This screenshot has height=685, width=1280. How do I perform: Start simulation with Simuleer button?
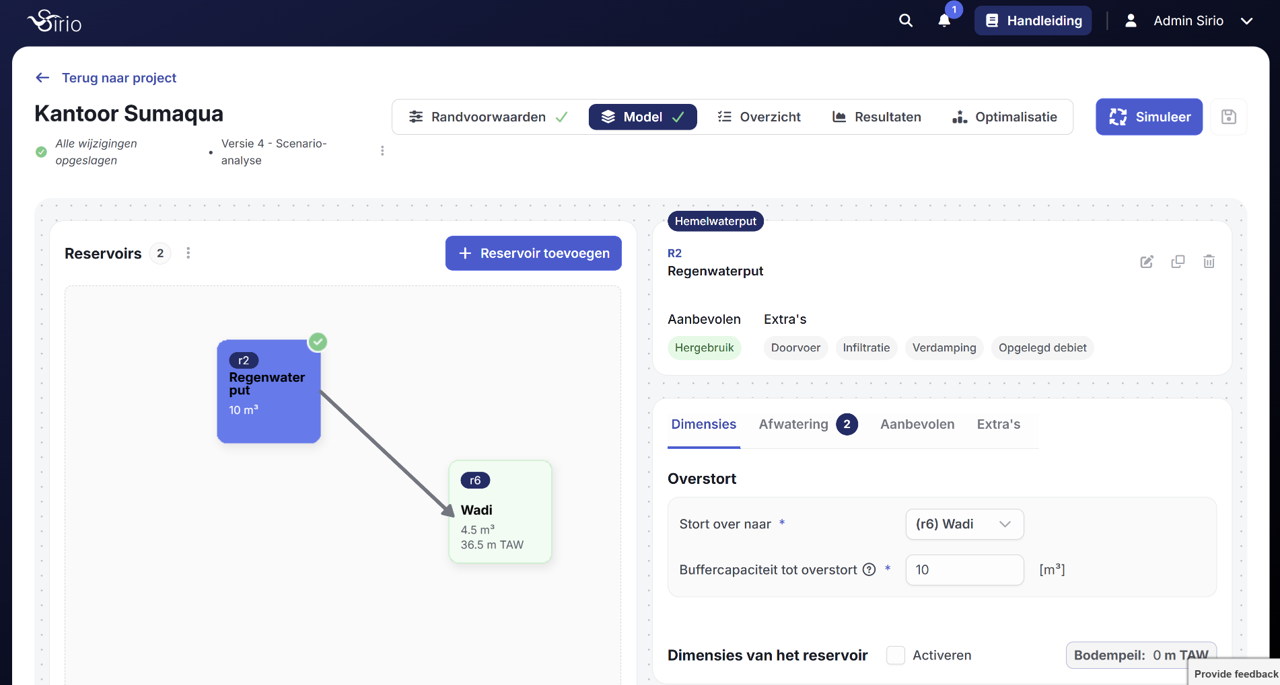click(1149, 117)
